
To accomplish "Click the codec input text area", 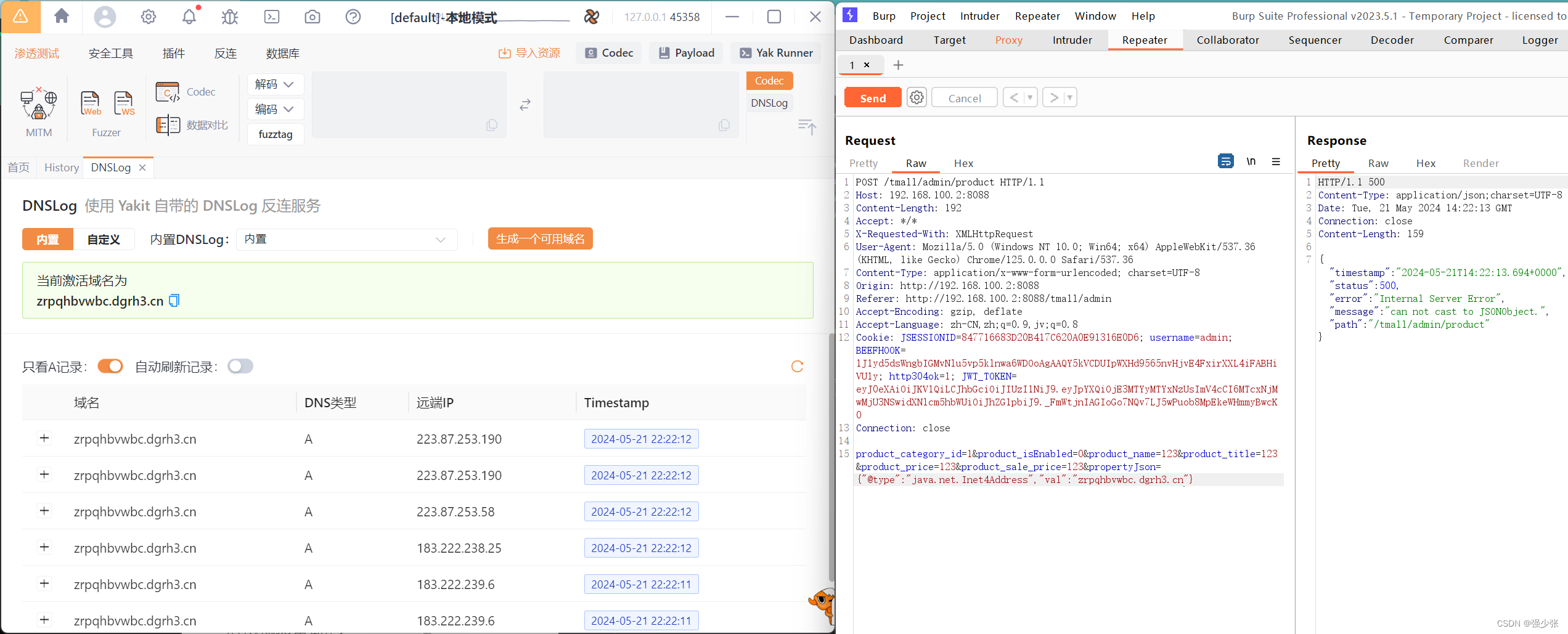I will 409,105.
